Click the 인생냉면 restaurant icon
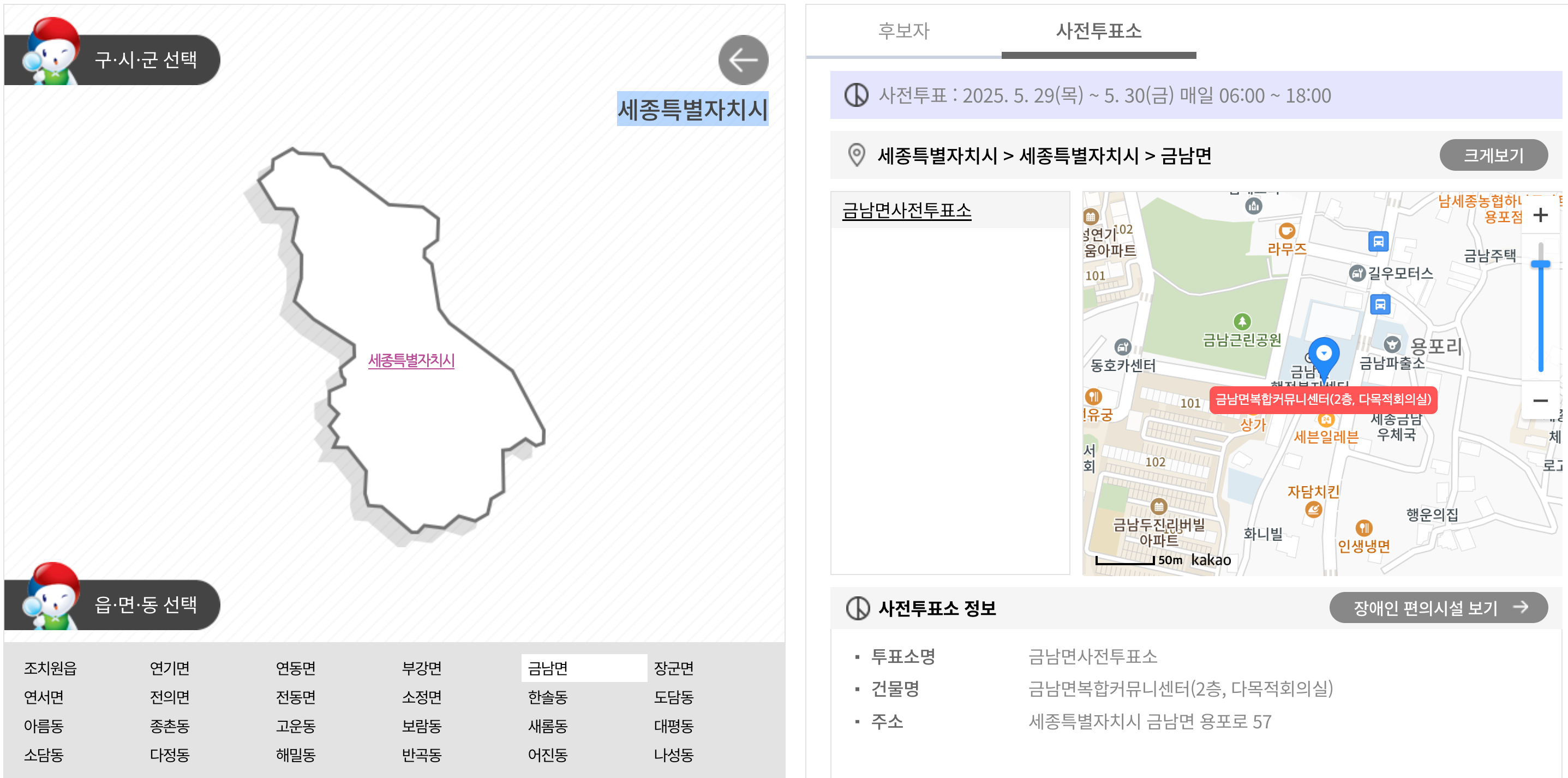 point(1363,528)
